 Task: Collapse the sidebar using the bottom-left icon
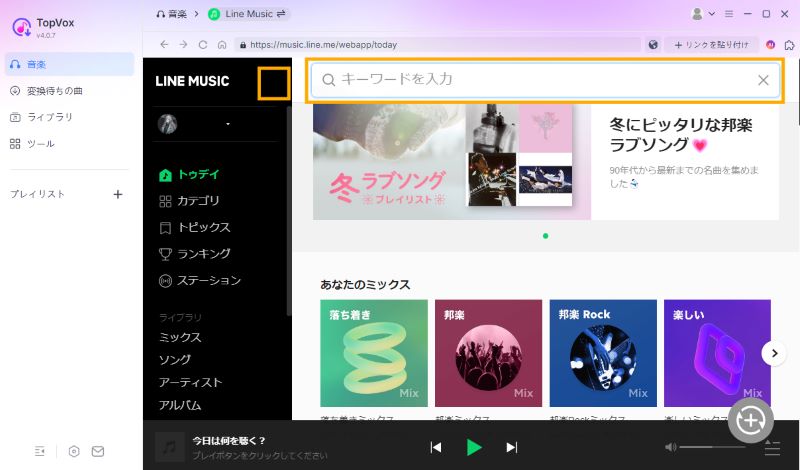[x=40, y=451]
